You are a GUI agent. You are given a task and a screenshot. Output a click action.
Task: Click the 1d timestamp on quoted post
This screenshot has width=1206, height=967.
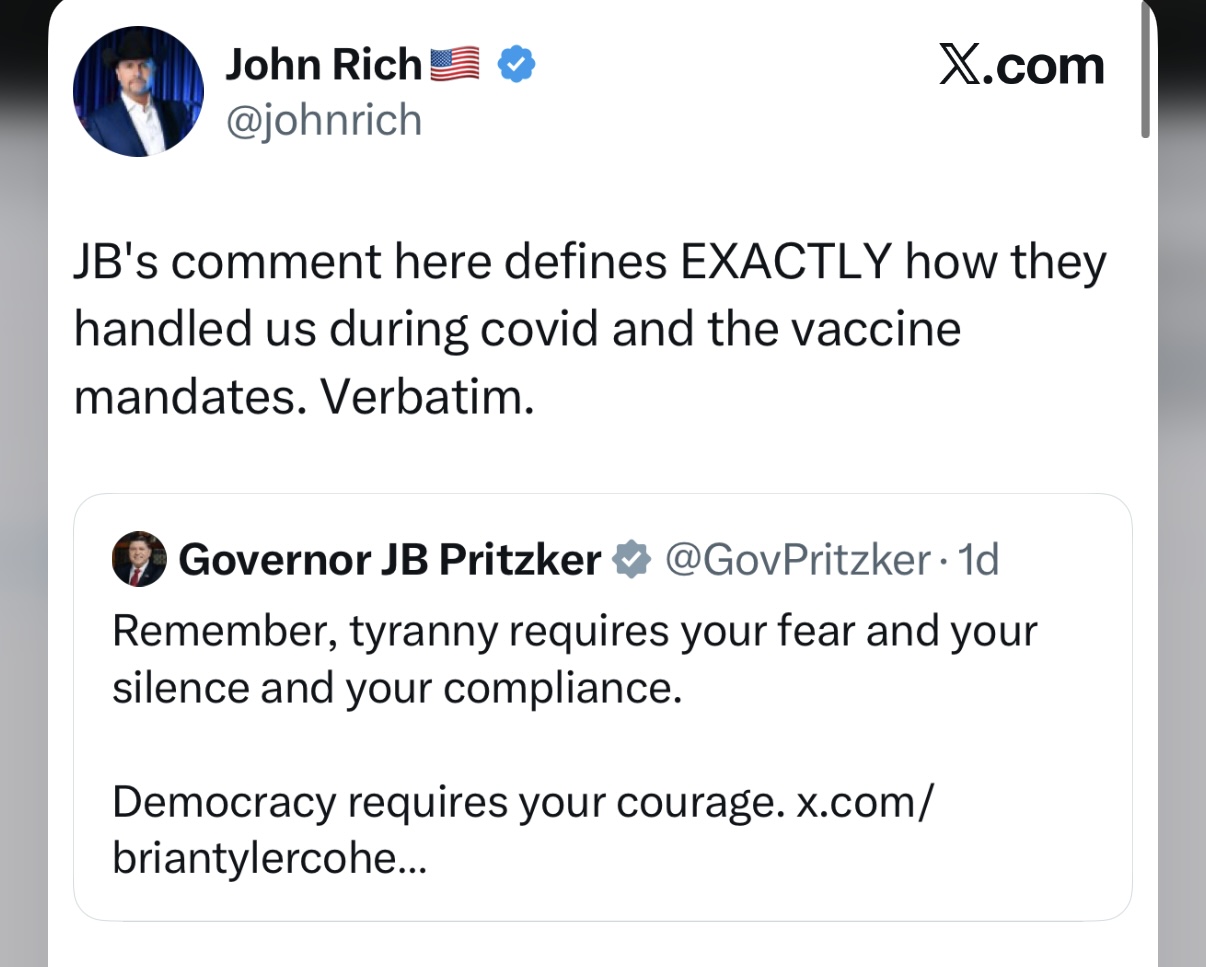point(978,560)
